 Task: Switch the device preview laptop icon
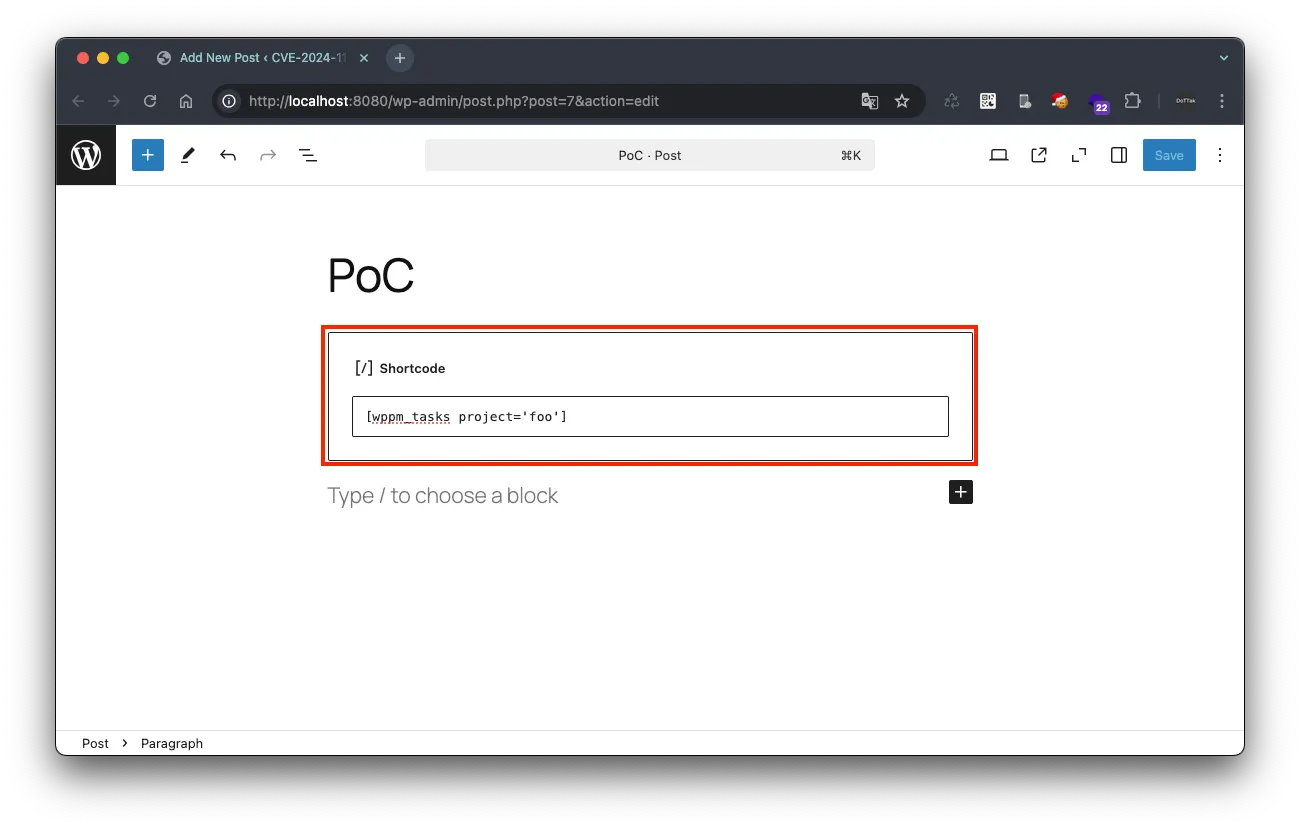coord(999,155)
